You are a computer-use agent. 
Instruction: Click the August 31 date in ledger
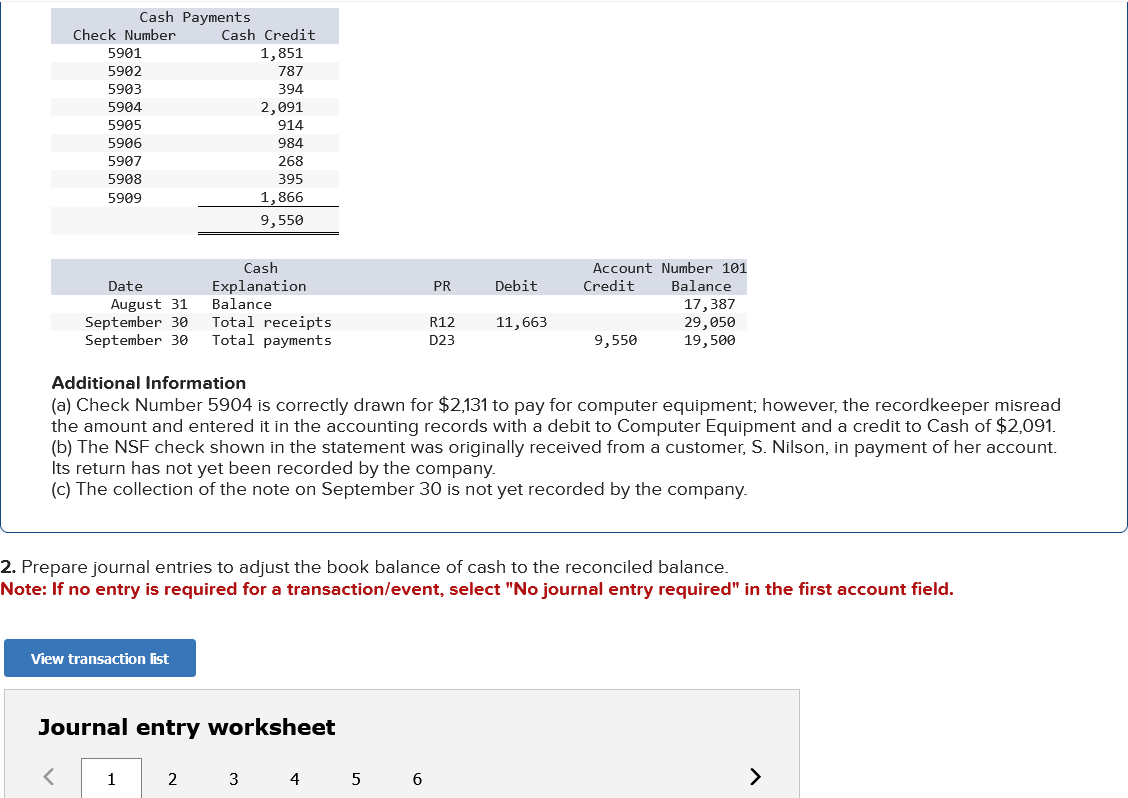[x=149, y=304]
